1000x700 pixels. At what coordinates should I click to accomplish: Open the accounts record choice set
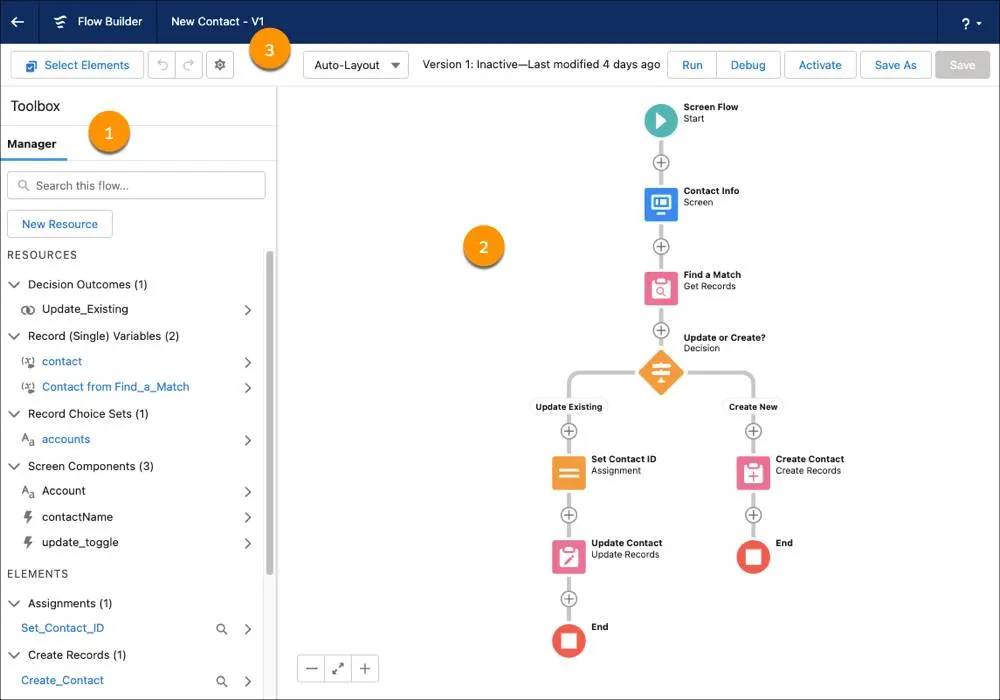point(66,439)
